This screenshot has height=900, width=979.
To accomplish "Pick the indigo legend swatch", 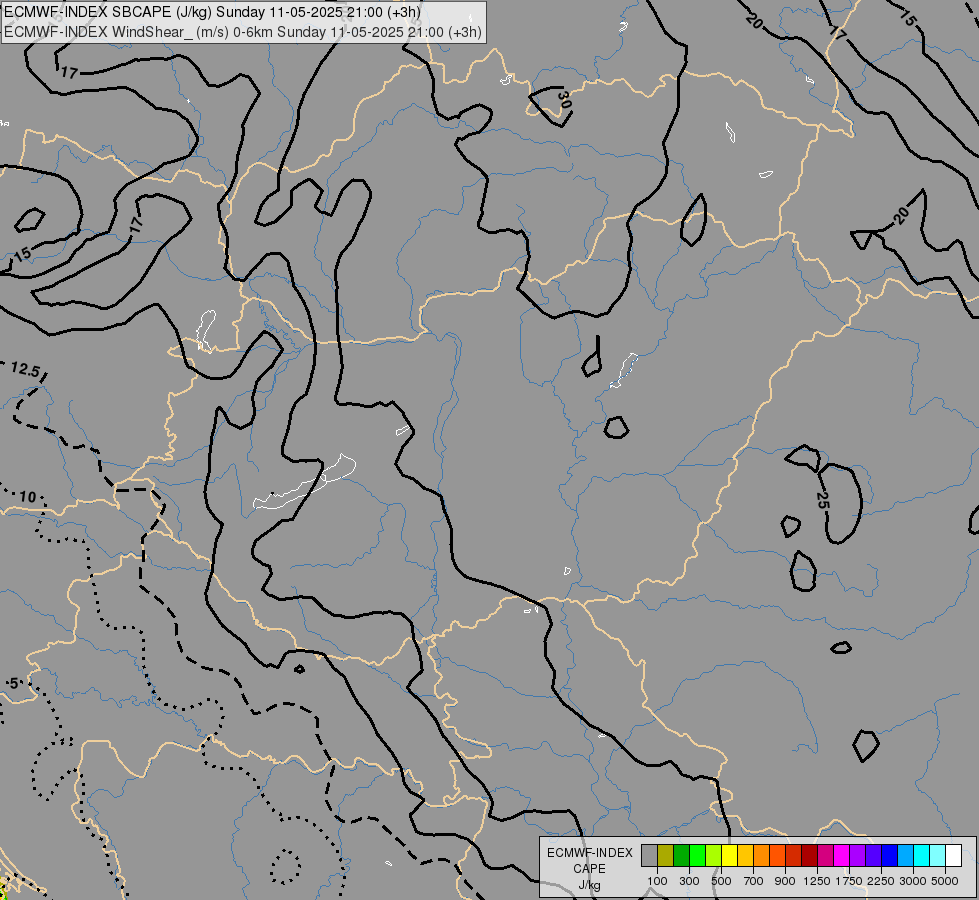I will [873, 855].
